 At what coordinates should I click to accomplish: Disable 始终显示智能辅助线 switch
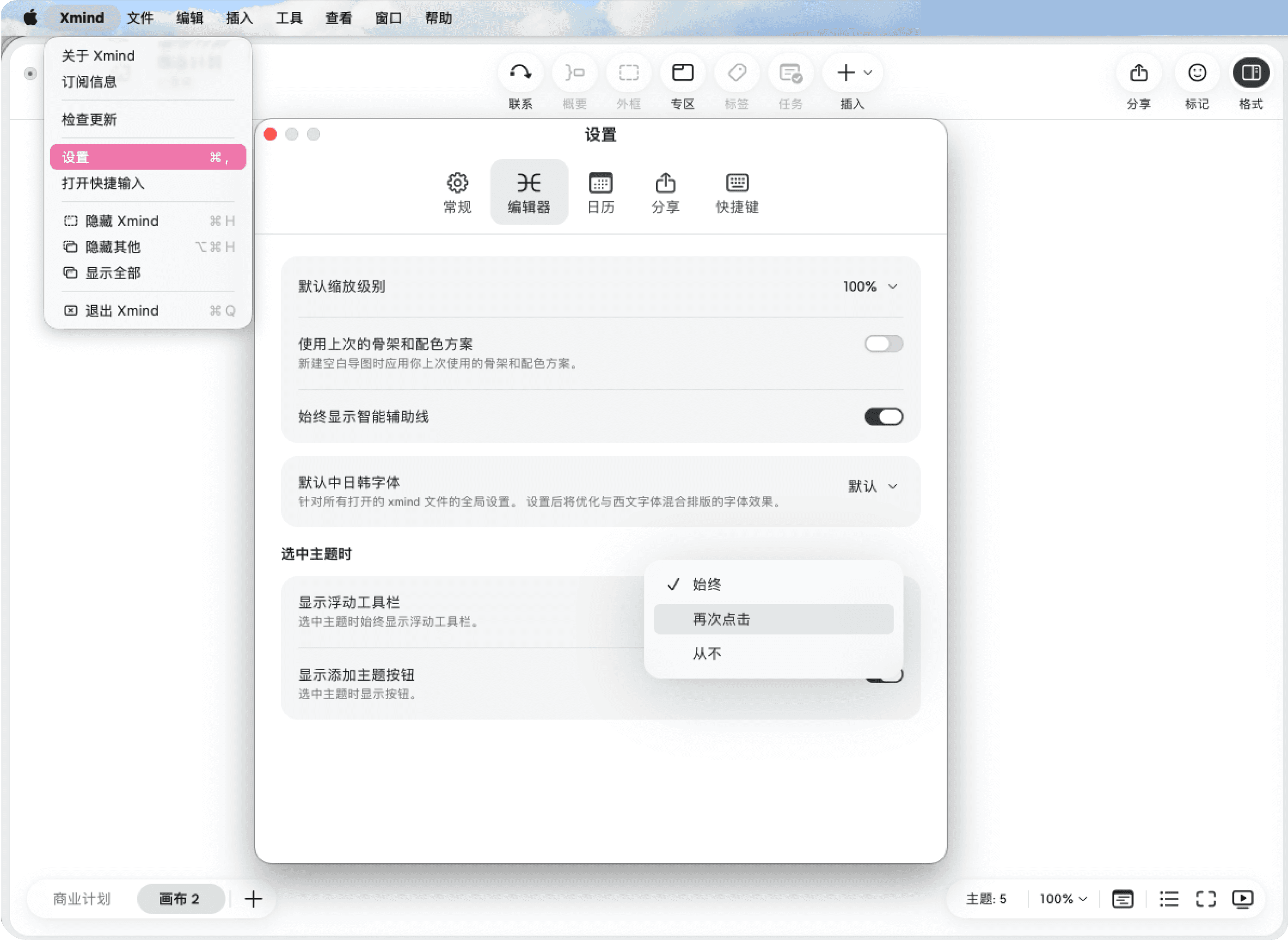coord(883,416)
